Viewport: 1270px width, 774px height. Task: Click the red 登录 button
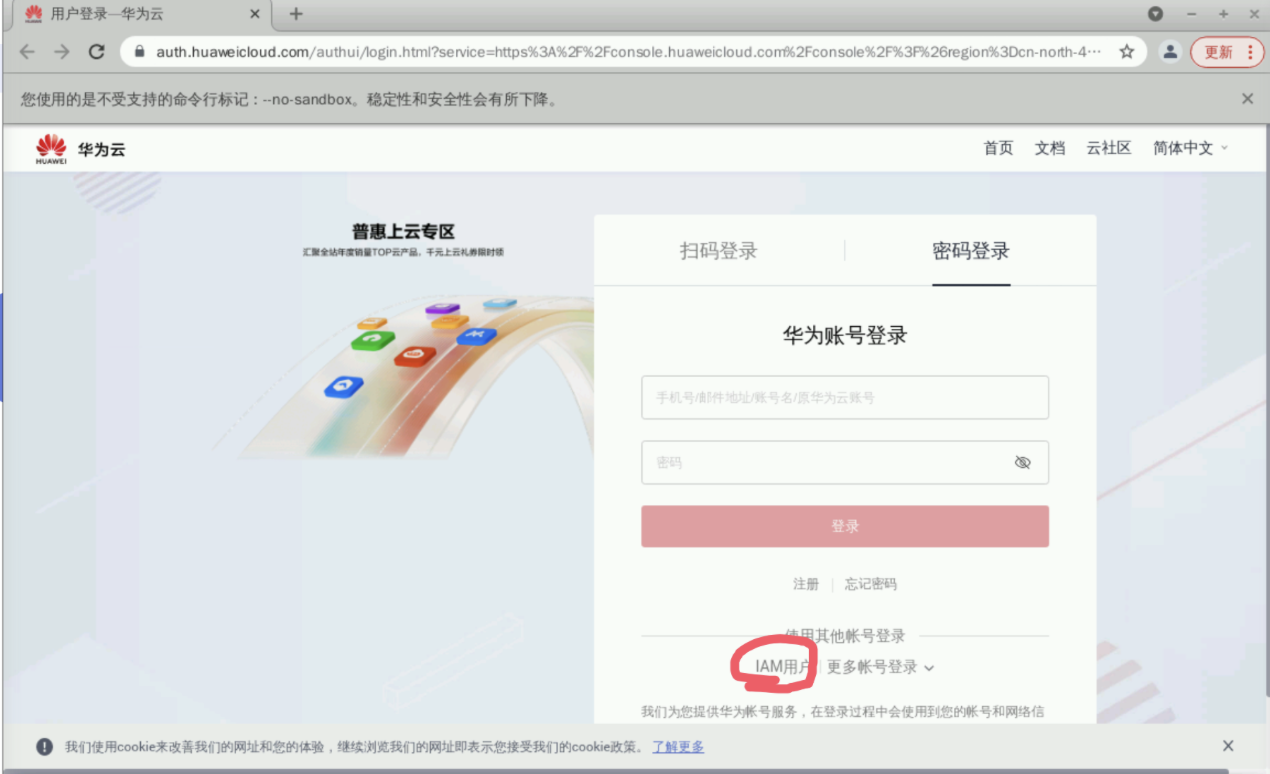click(x=845, y=526)
